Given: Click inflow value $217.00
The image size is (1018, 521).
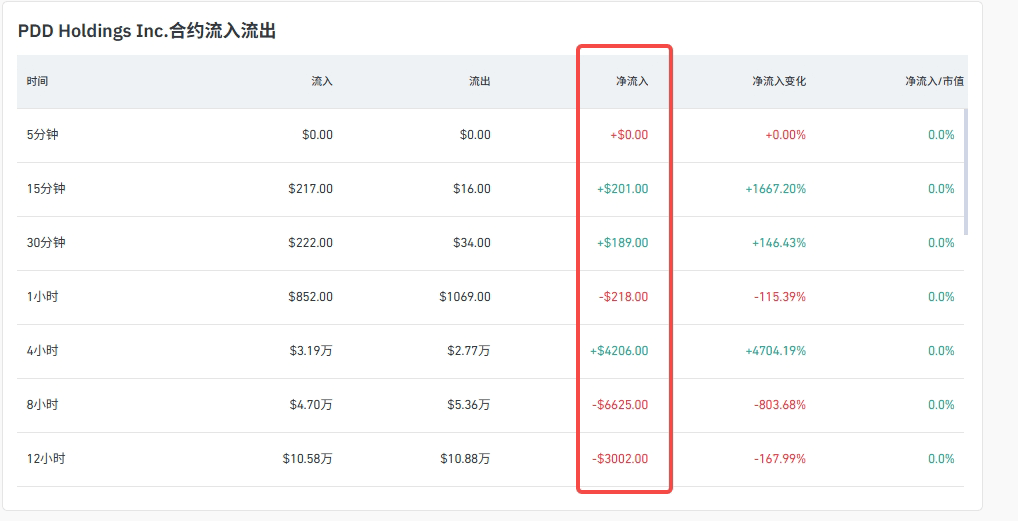Looking at the screenshot, I should coord(311,188).
